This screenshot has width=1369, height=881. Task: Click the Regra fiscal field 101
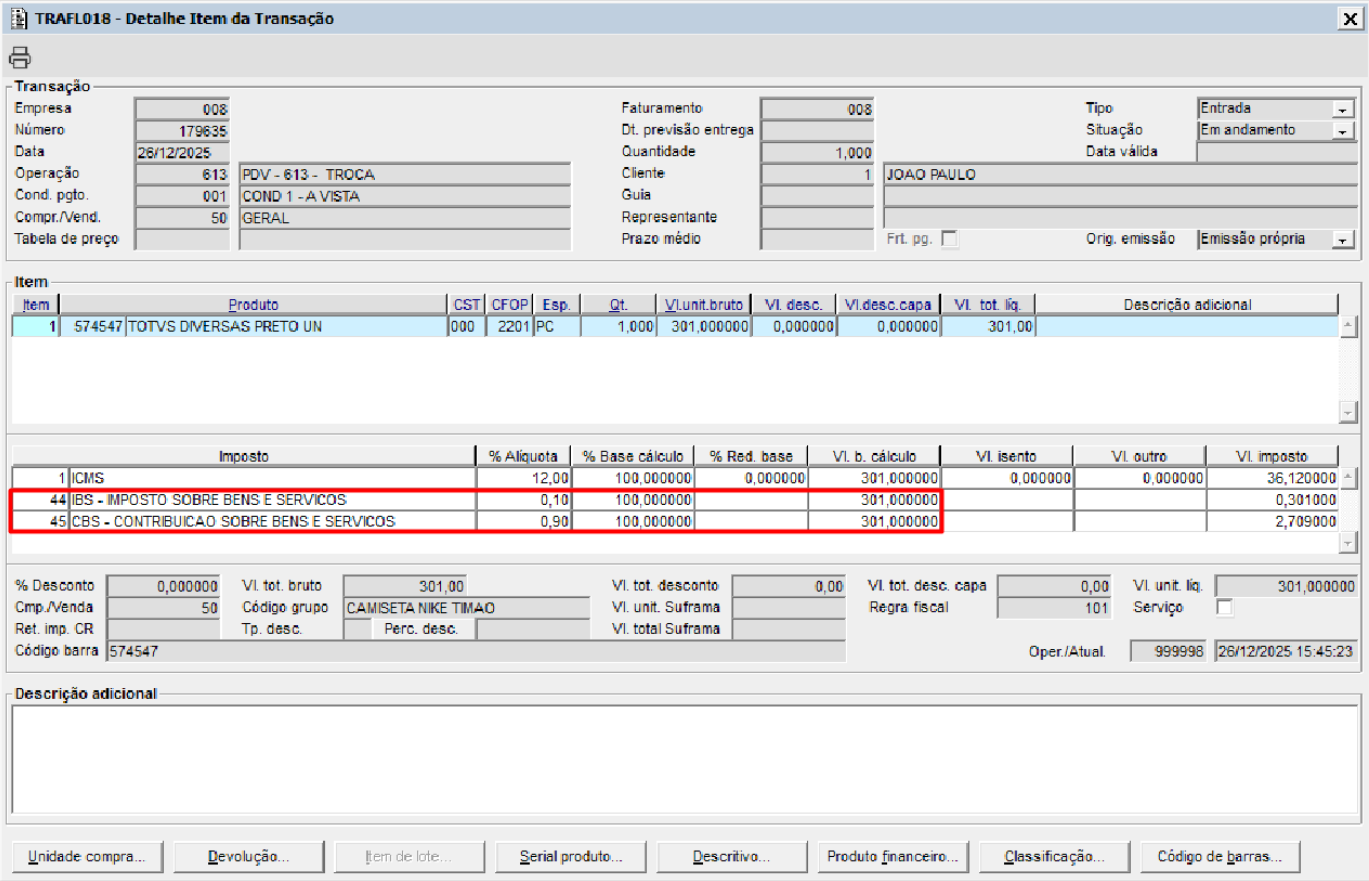[x=1054, y=608]
